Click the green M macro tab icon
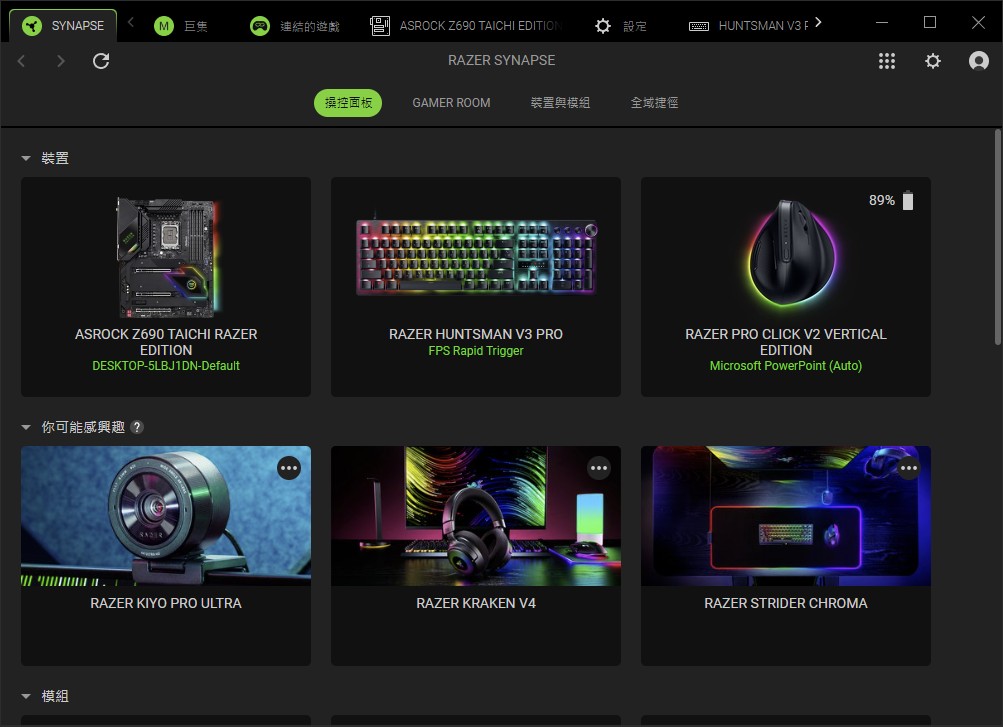1003x727 pixels. [164, 26]
